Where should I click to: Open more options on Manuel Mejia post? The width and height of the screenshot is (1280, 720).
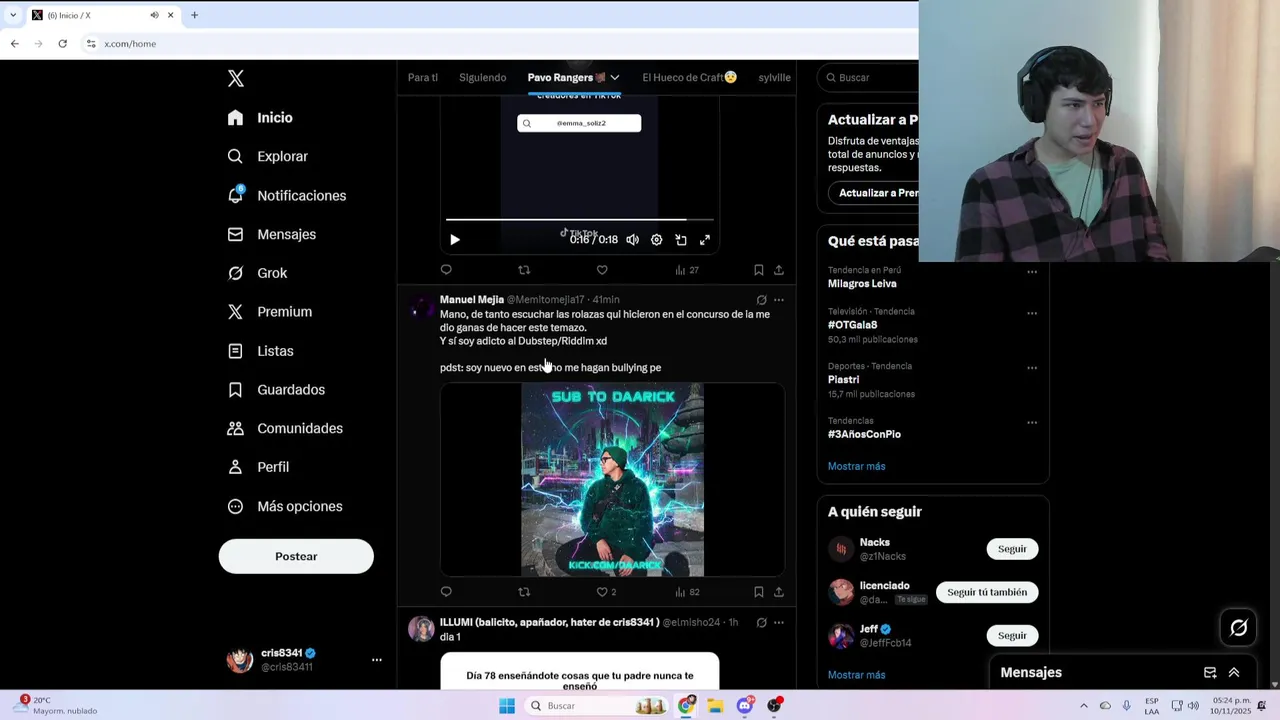coord(779,300)
